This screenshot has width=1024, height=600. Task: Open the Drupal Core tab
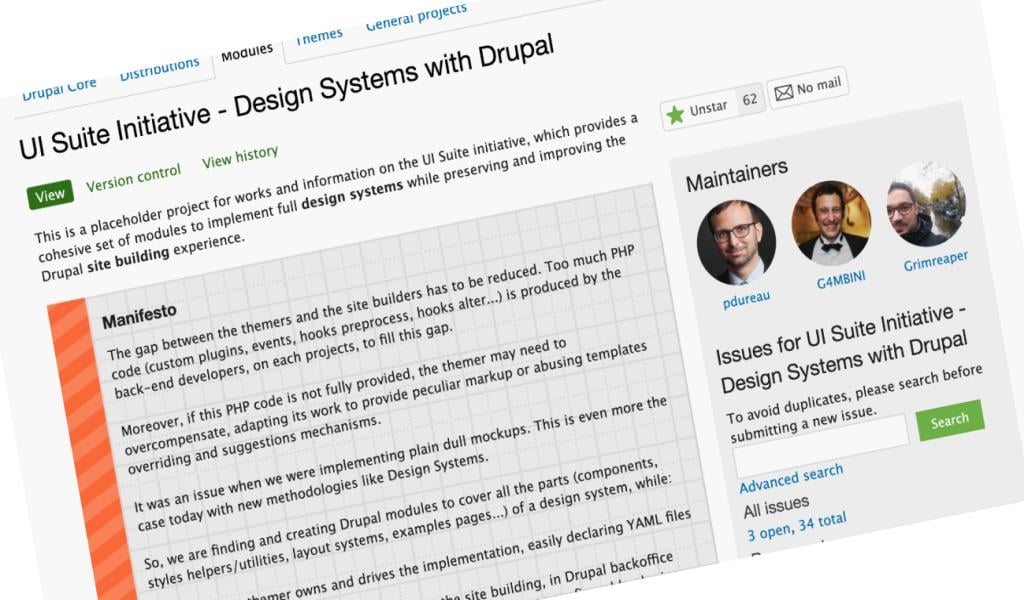coord(59,88)
